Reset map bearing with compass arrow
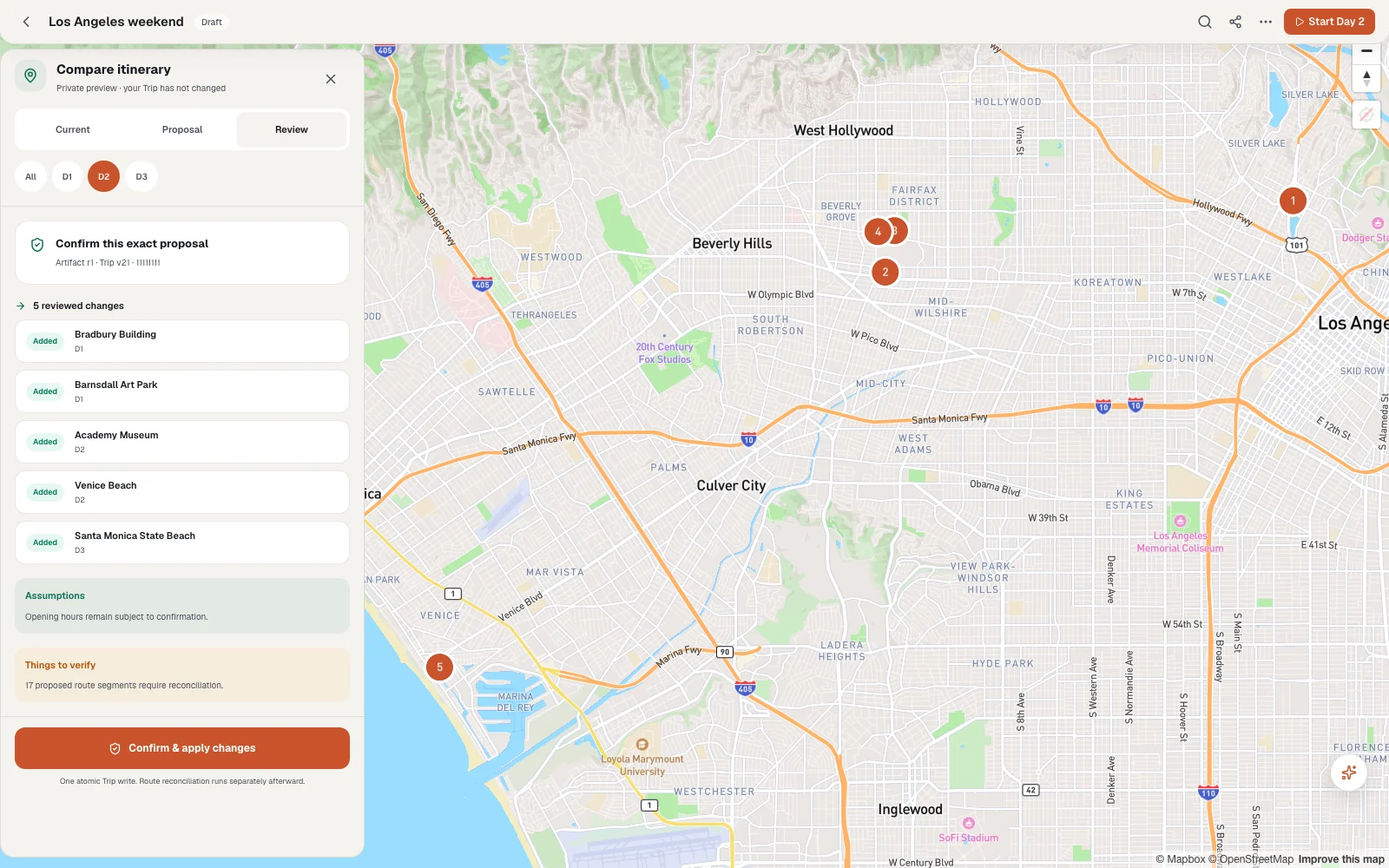 [1366, 77]
